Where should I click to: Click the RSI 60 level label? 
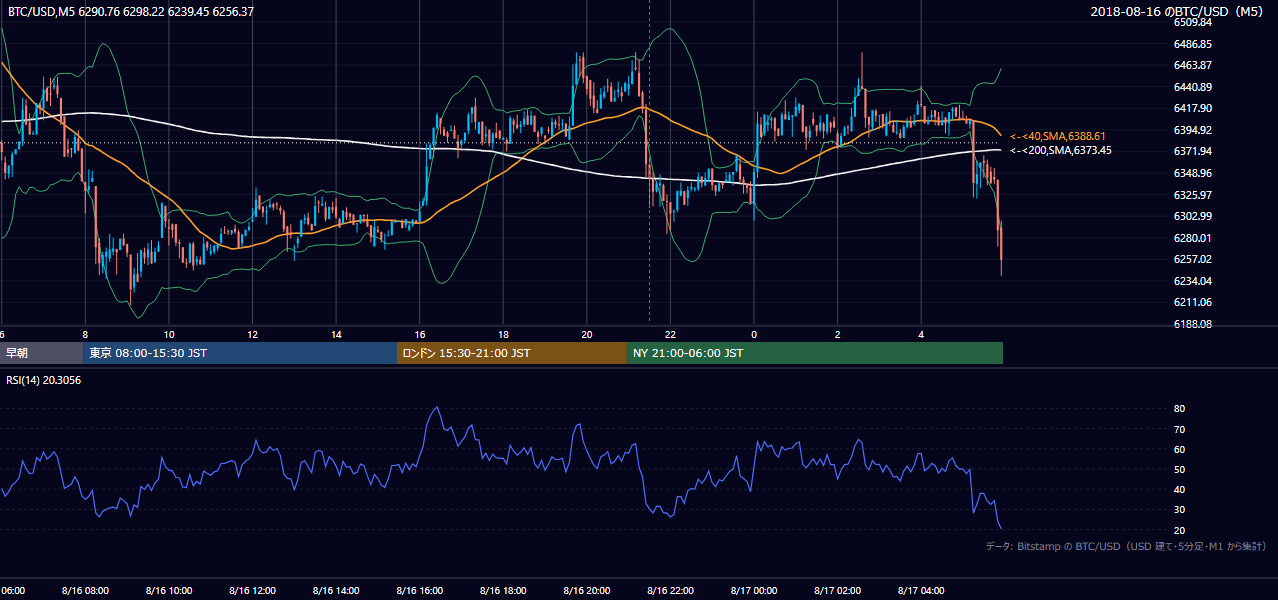1179,449
